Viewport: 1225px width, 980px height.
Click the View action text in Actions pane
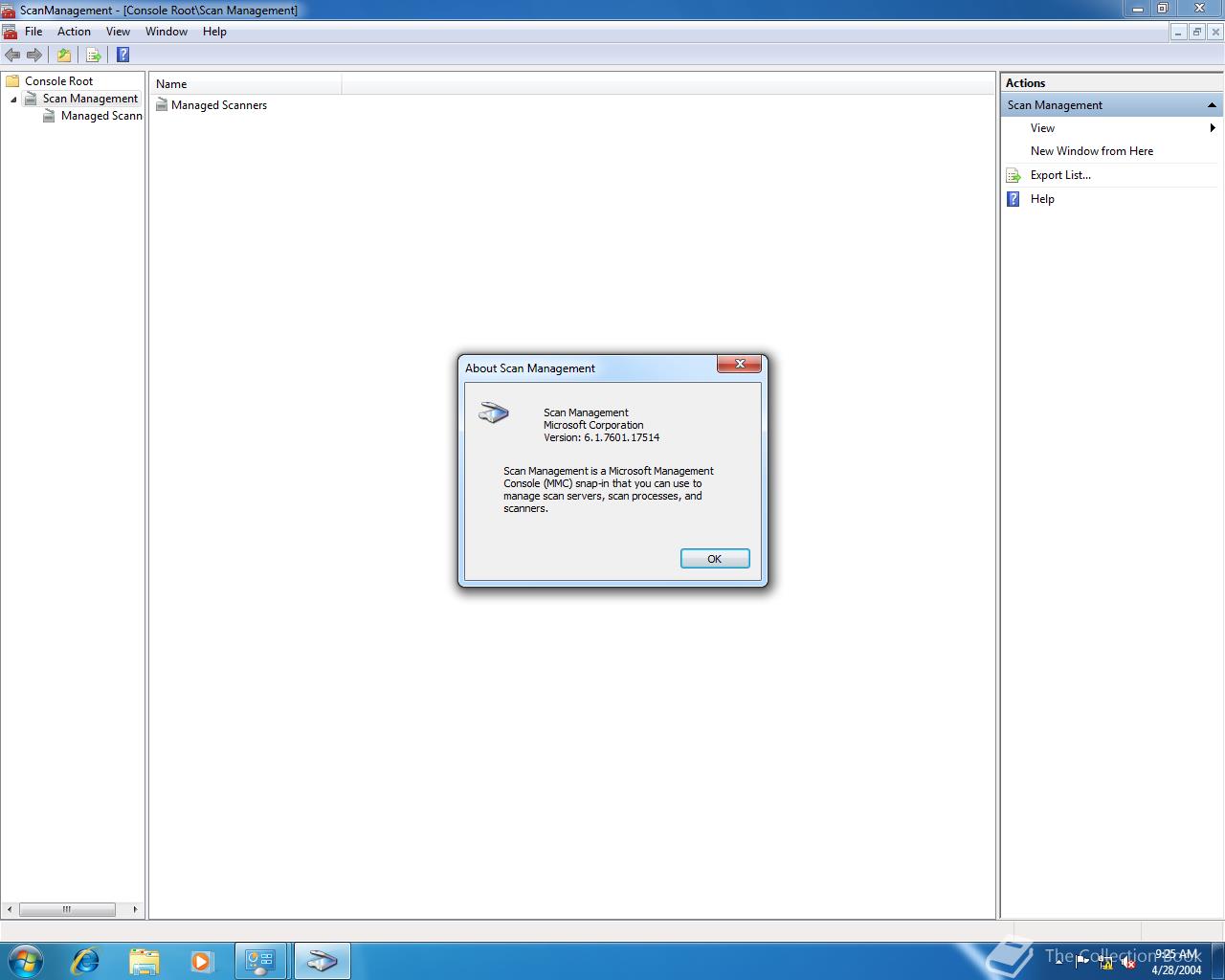coord(1042,128)
